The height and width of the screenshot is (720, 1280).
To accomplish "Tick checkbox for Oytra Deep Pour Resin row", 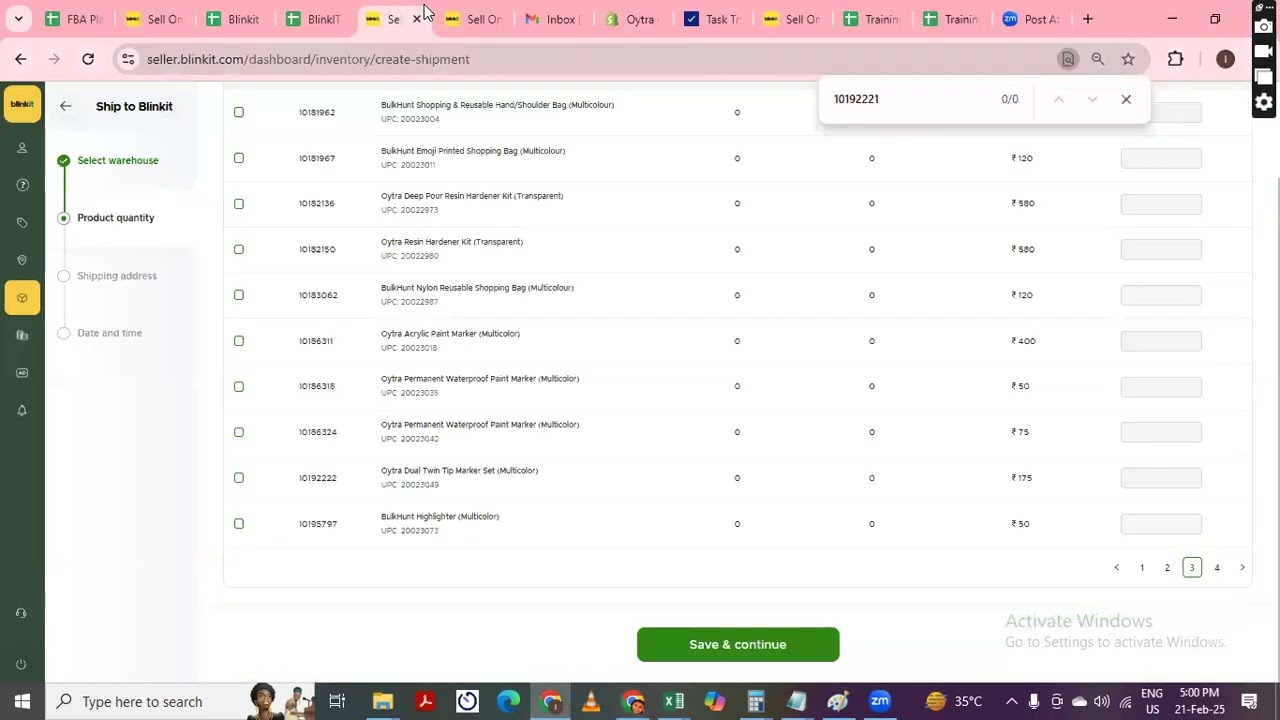I will pyautogui.click(x=239, y=203).
